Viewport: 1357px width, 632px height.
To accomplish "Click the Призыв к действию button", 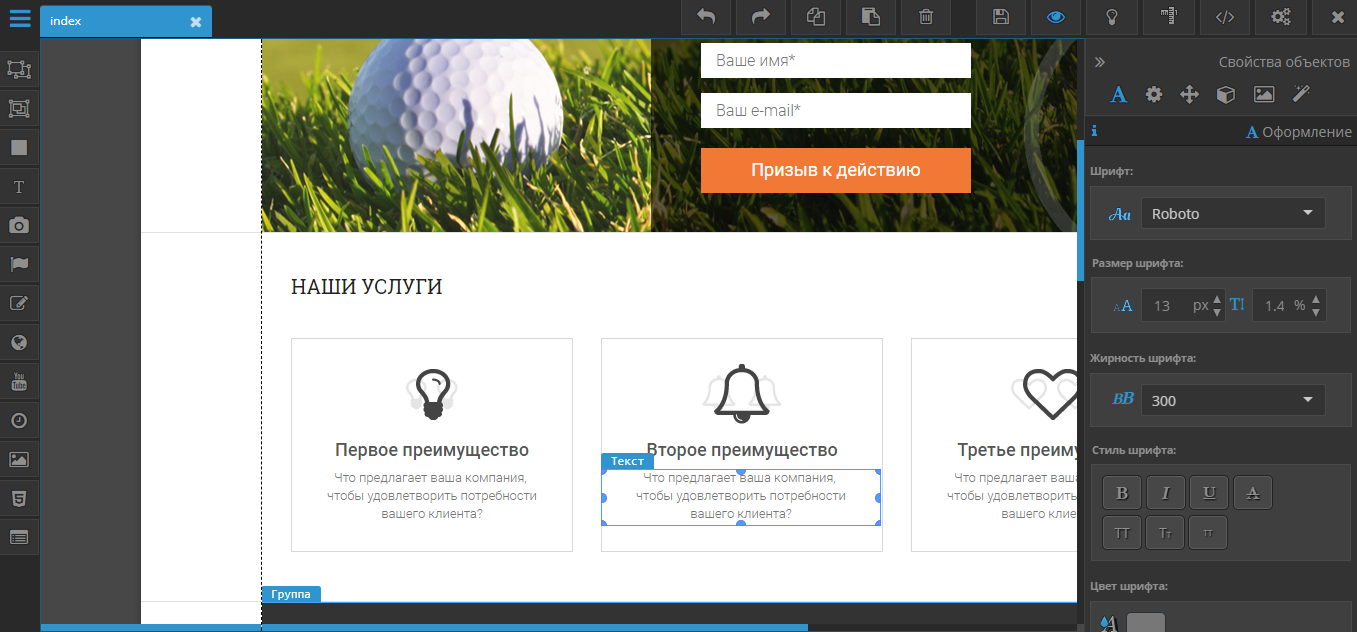I will click(836, 170).
